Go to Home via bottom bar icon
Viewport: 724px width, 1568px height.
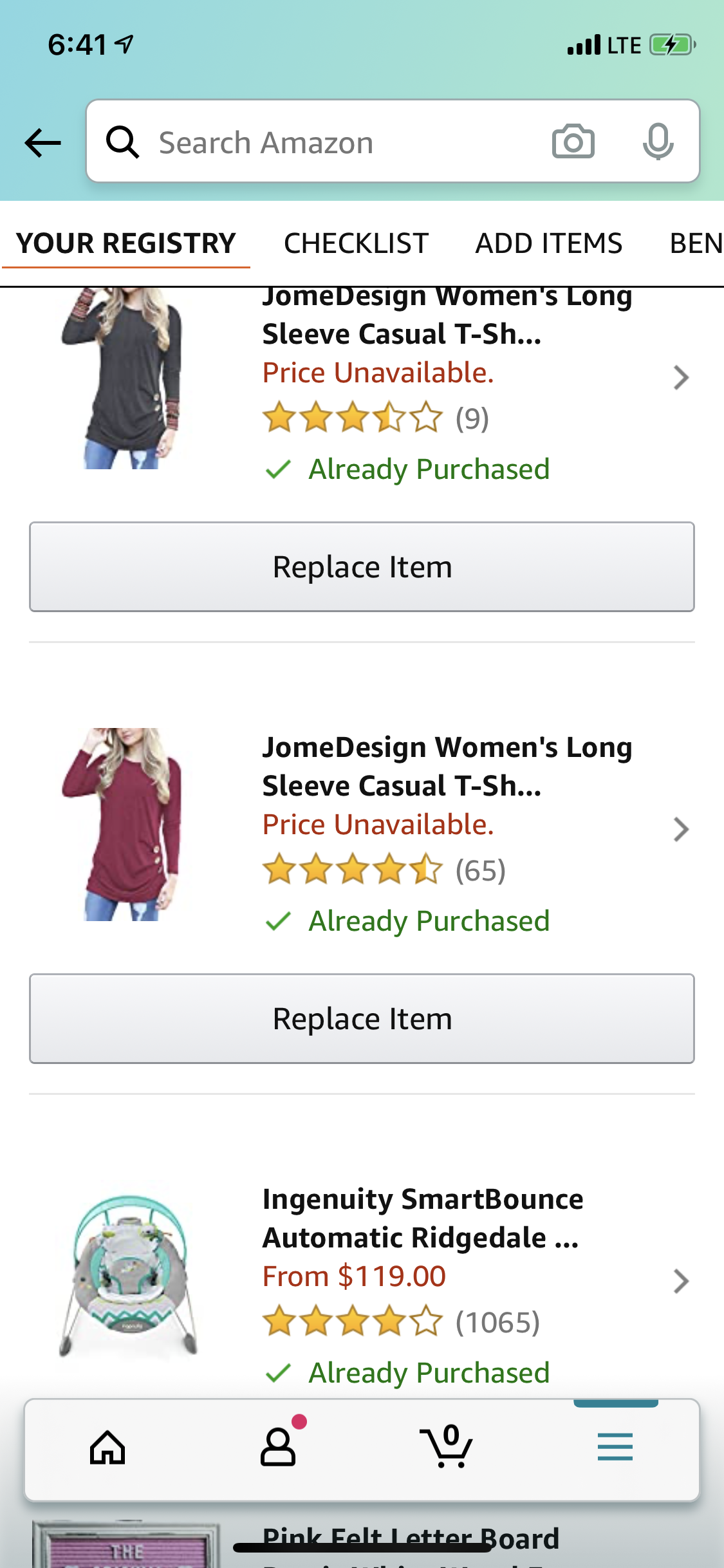pos(107,1448)
